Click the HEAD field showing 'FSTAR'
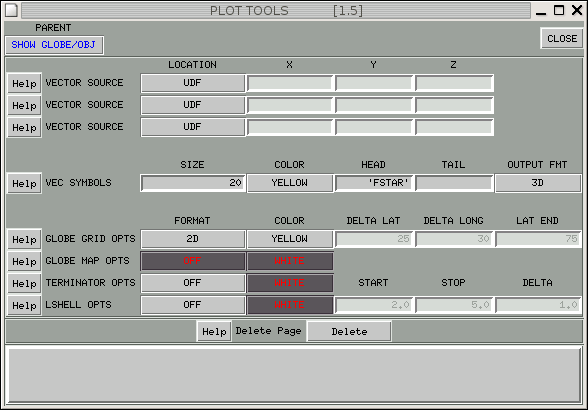Image resolution: width=588 pixels, height=410 pixels. click(x=374, y=183)
